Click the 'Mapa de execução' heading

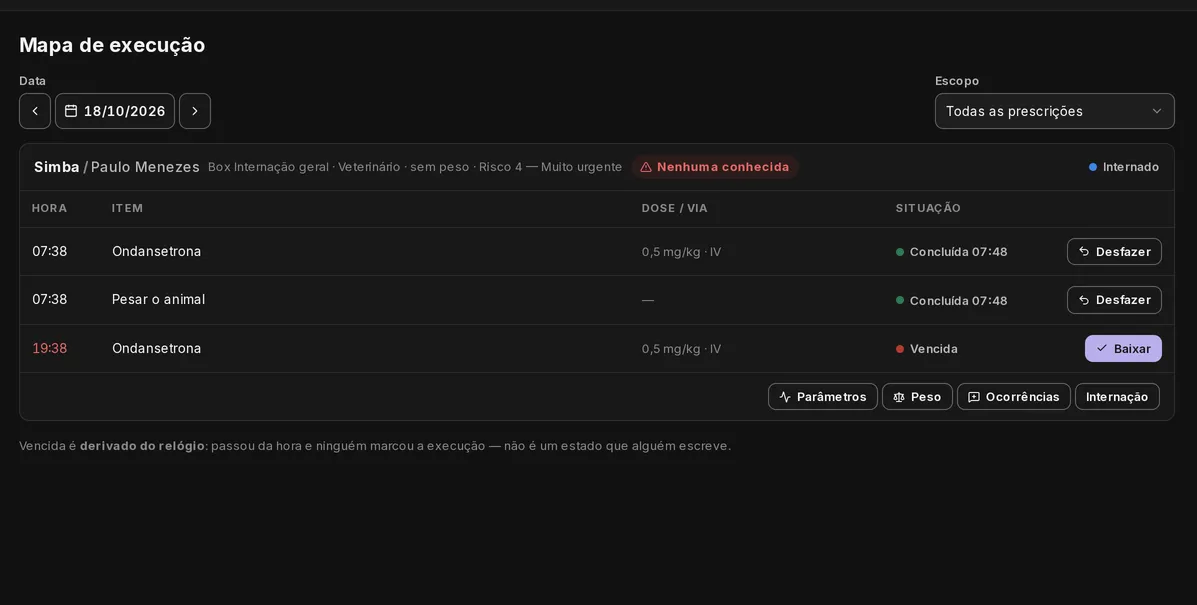click(x=112, y=45)
